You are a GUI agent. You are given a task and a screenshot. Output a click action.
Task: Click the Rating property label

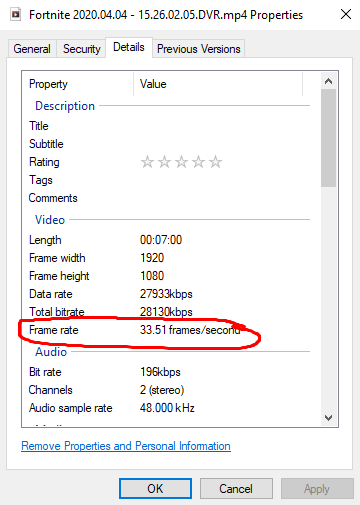pos(44,162)
